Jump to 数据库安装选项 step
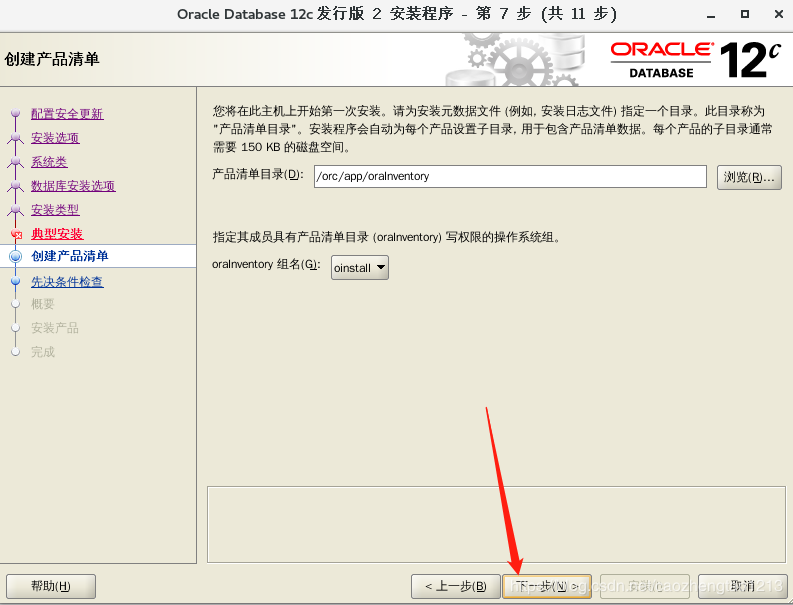This screenshot has width=793, height=605. coord(73,186)
